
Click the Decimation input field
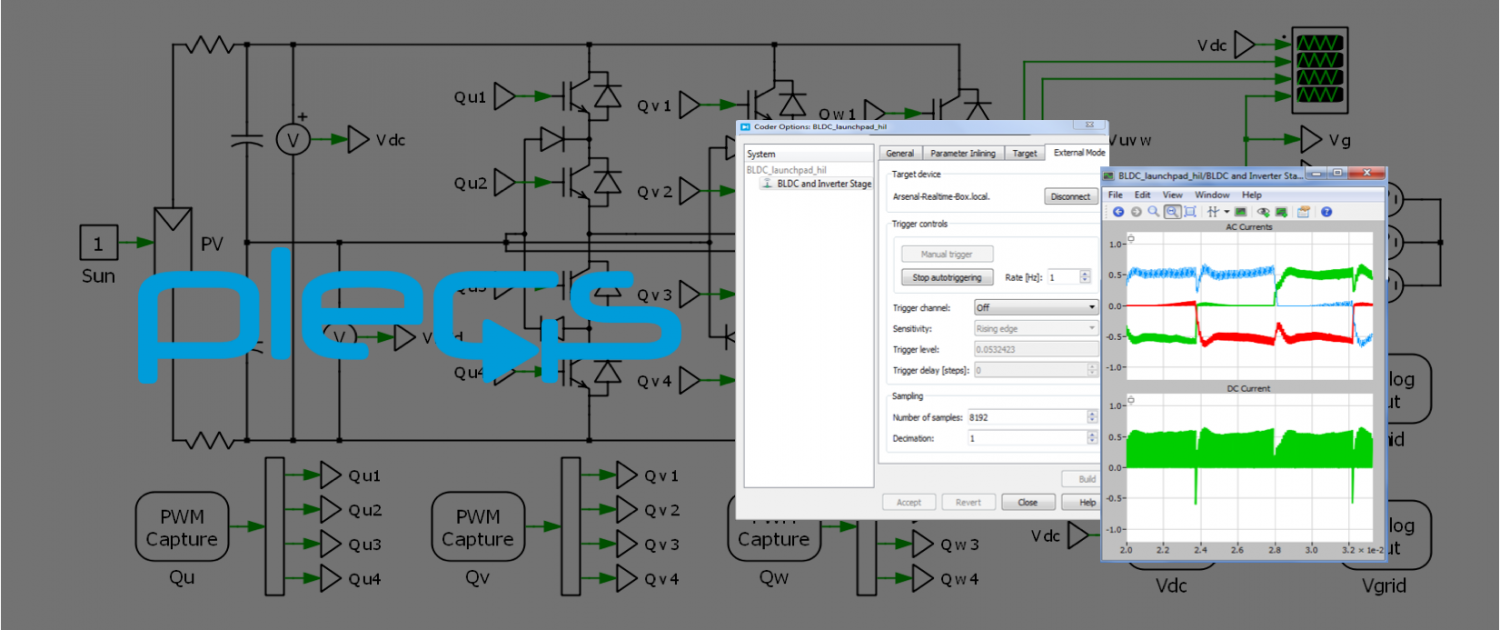click(x=1028, y=438)
